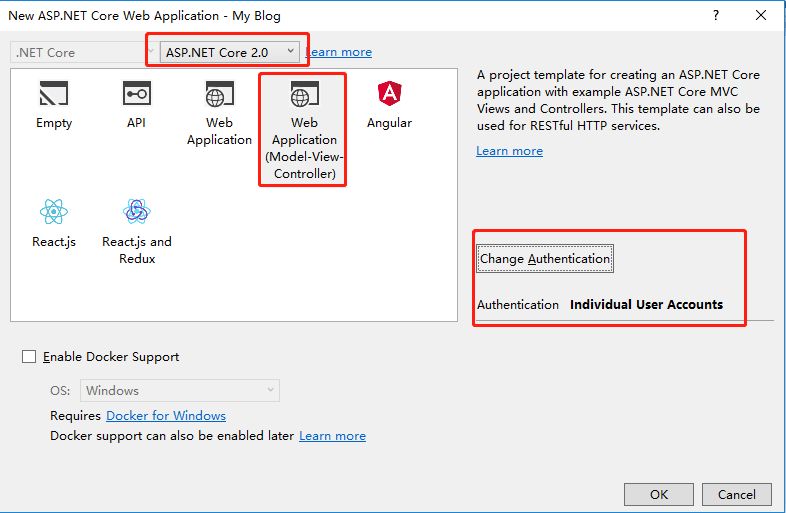Select the Empty project template icon
This screenshot has height=513, width=786.
pyautogui.click(x=54, y=93)
